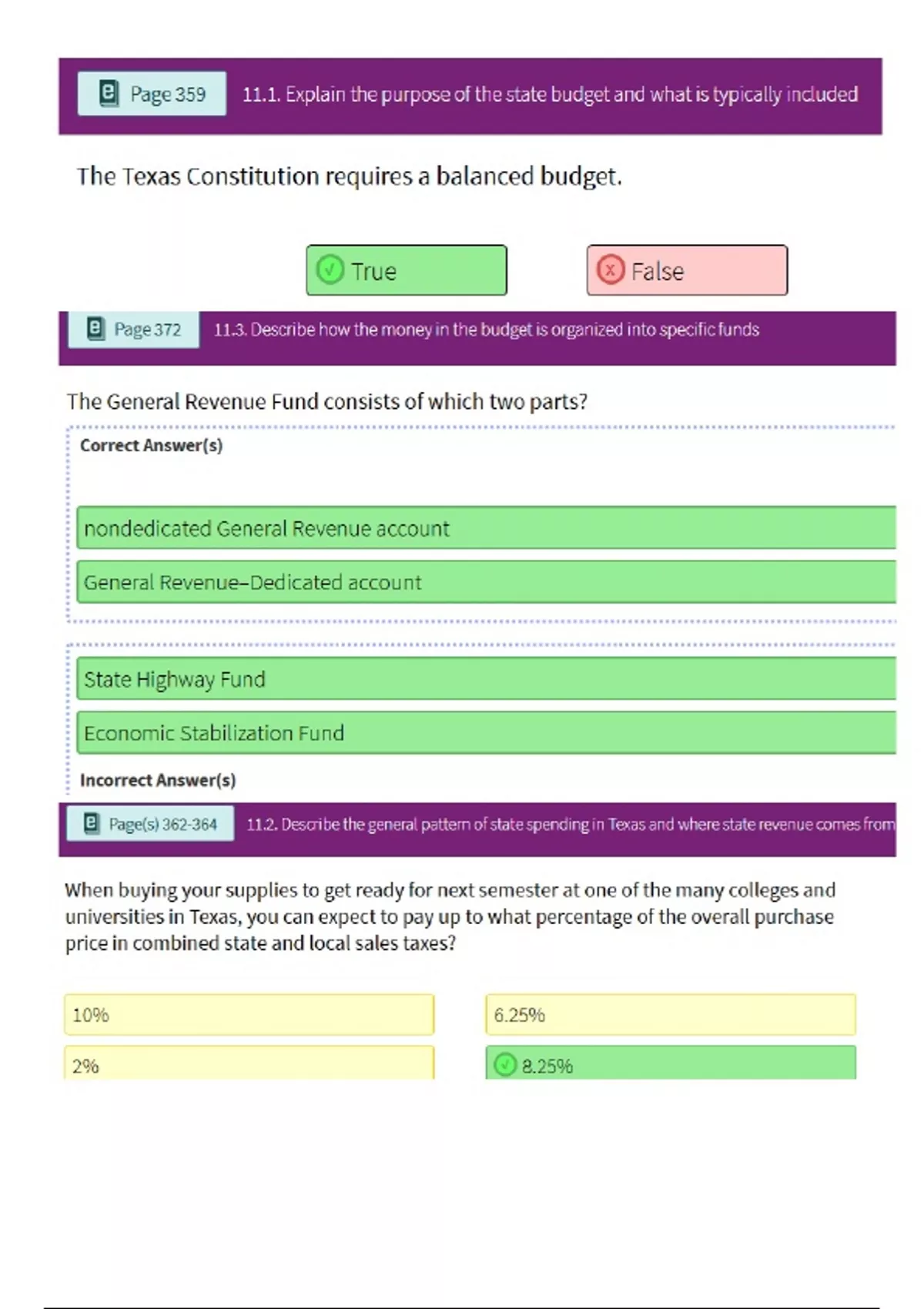The height and width of the screenshot is (1309, 924).
Task: Click the red X icon on False
Action: [611, 270]
